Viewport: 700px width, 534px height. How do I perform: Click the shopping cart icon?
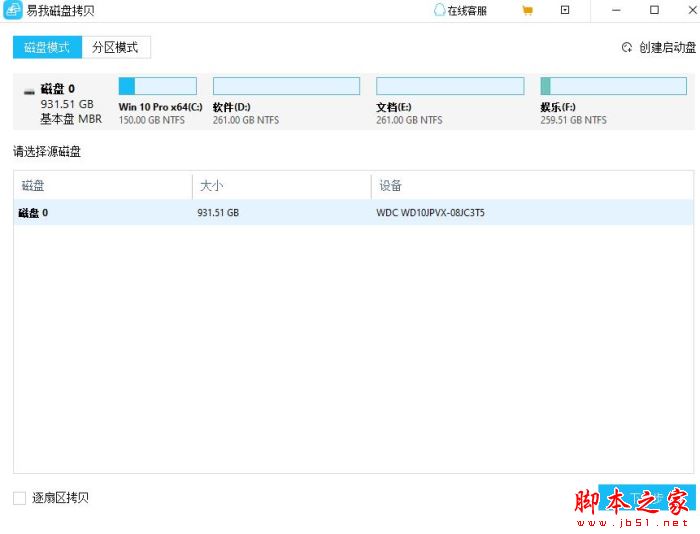[x=527, y=10]
